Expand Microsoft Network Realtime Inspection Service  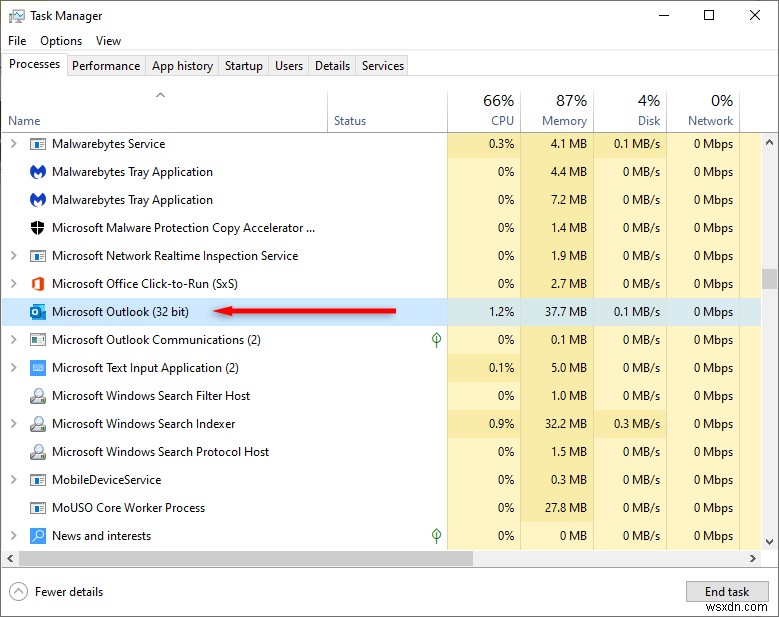tap(14, 255)
